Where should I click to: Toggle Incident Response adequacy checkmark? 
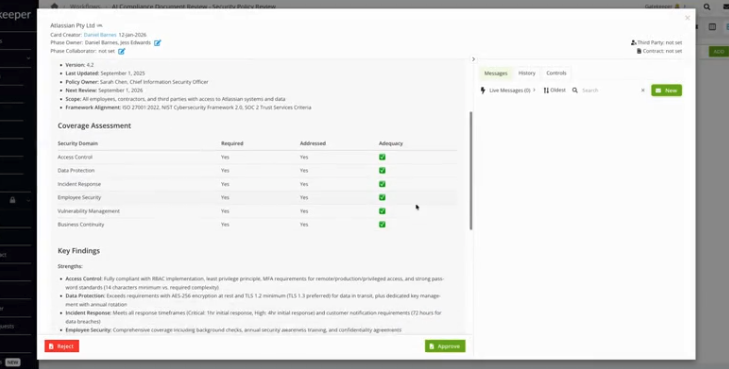point(382,184)
